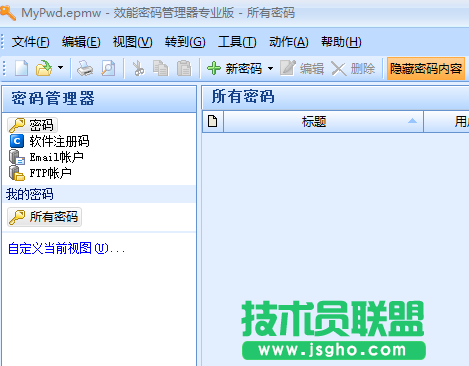Select 密码 in the sidebar
The image size is (469, 366).
[32, 125]
